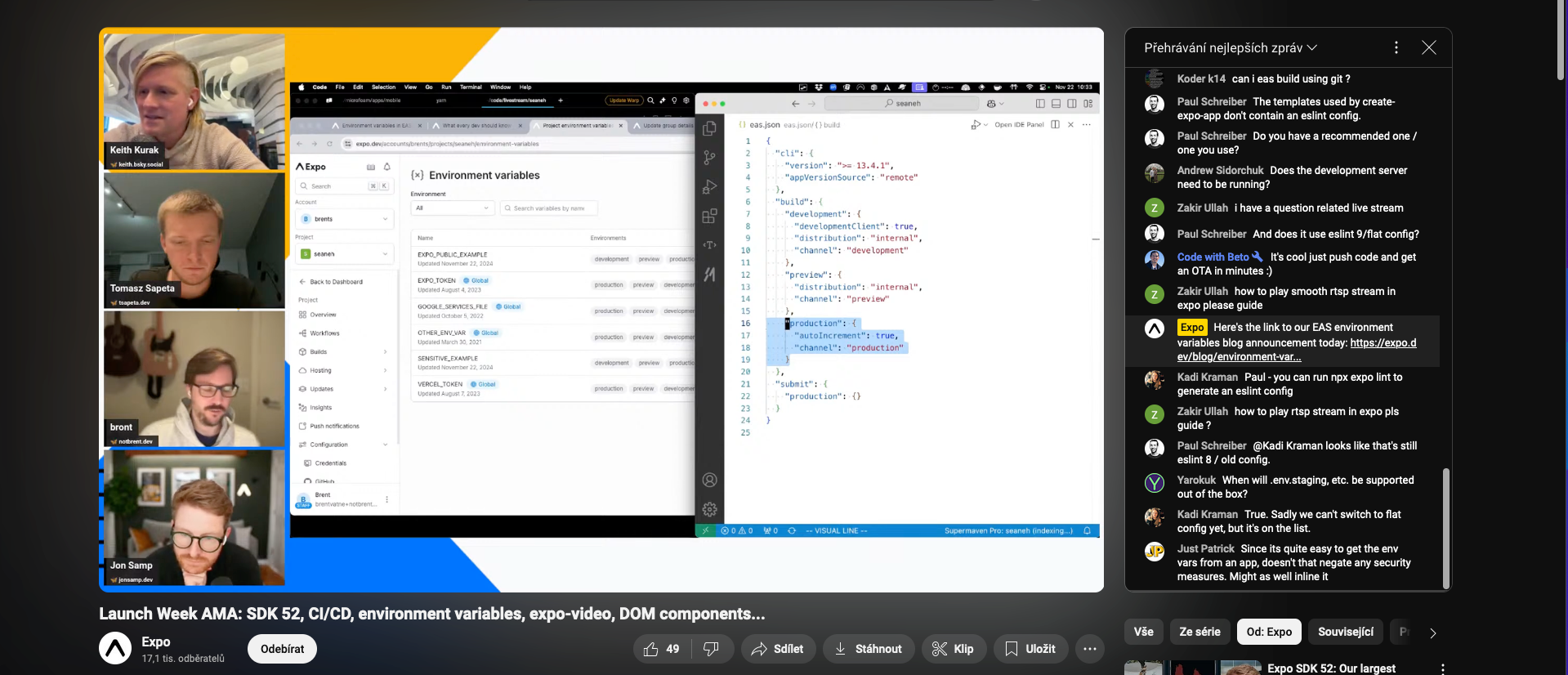1568x675 pixels.
Task: Click the green remote indicator in status bar
Action: [705, 530]
